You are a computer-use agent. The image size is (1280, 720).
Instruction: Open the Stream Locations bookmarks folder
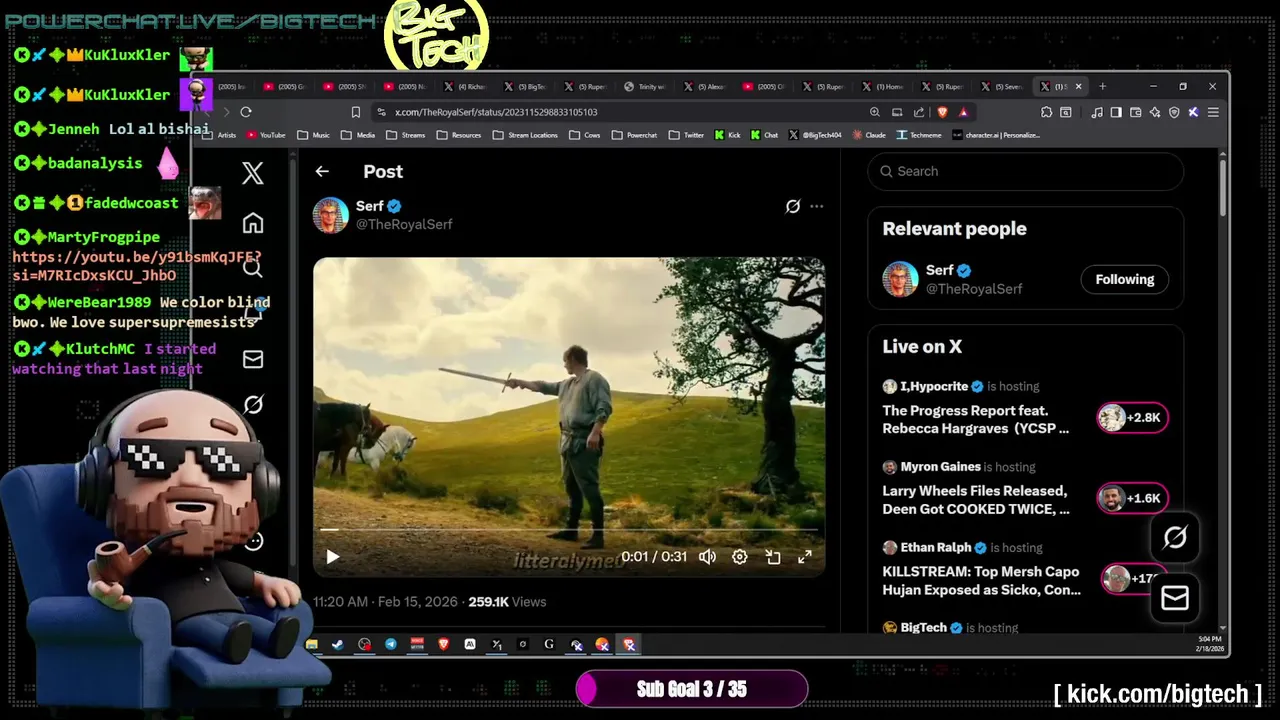click(525, 135)
